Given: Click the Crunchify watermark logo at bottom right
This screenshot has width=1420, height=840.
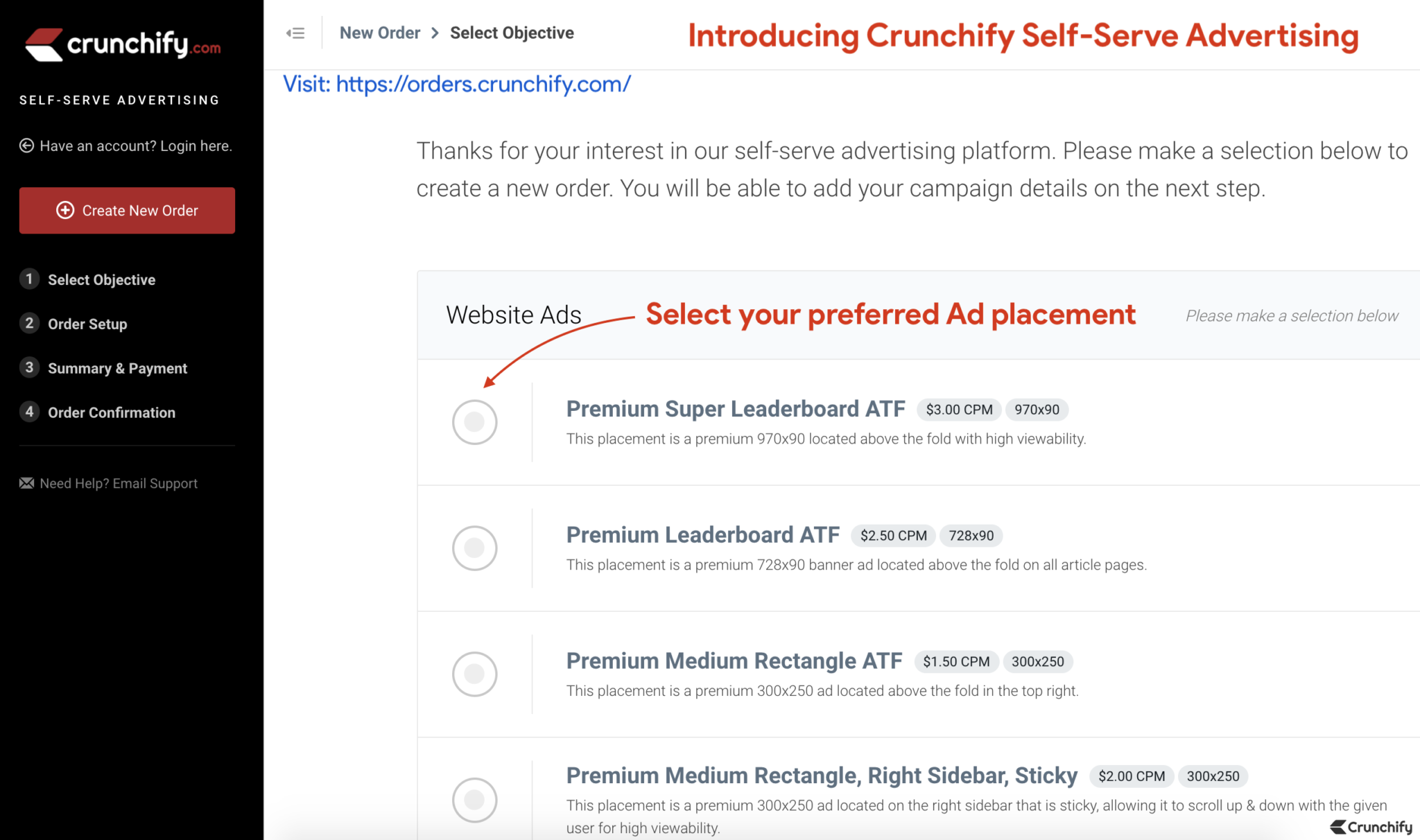Looking at the screenshot, I should pyautogui.click(x=1371, y=826).
